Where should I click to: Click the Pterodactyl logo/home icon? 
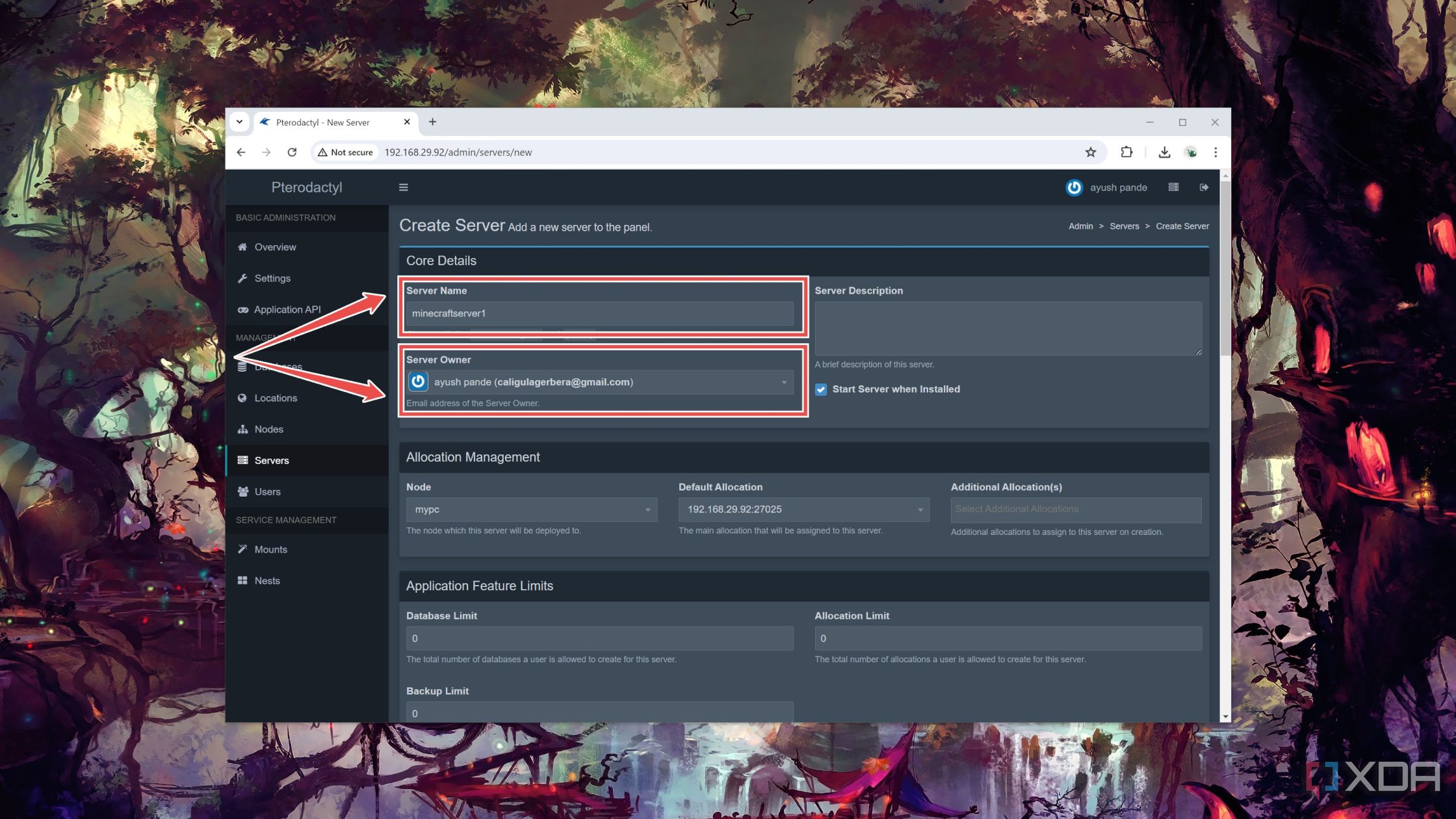tap(306, 187)
